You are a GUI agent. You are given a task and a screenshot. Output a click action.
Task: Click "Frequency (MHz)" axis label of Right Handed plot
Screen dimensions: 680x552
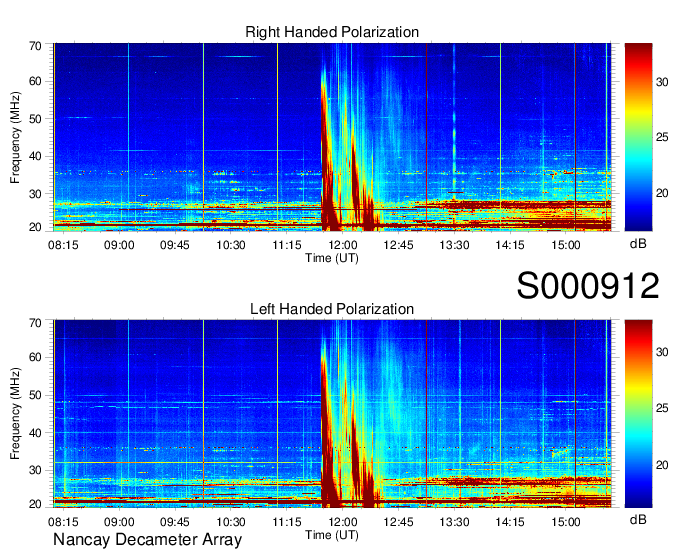tap(15, 137)
